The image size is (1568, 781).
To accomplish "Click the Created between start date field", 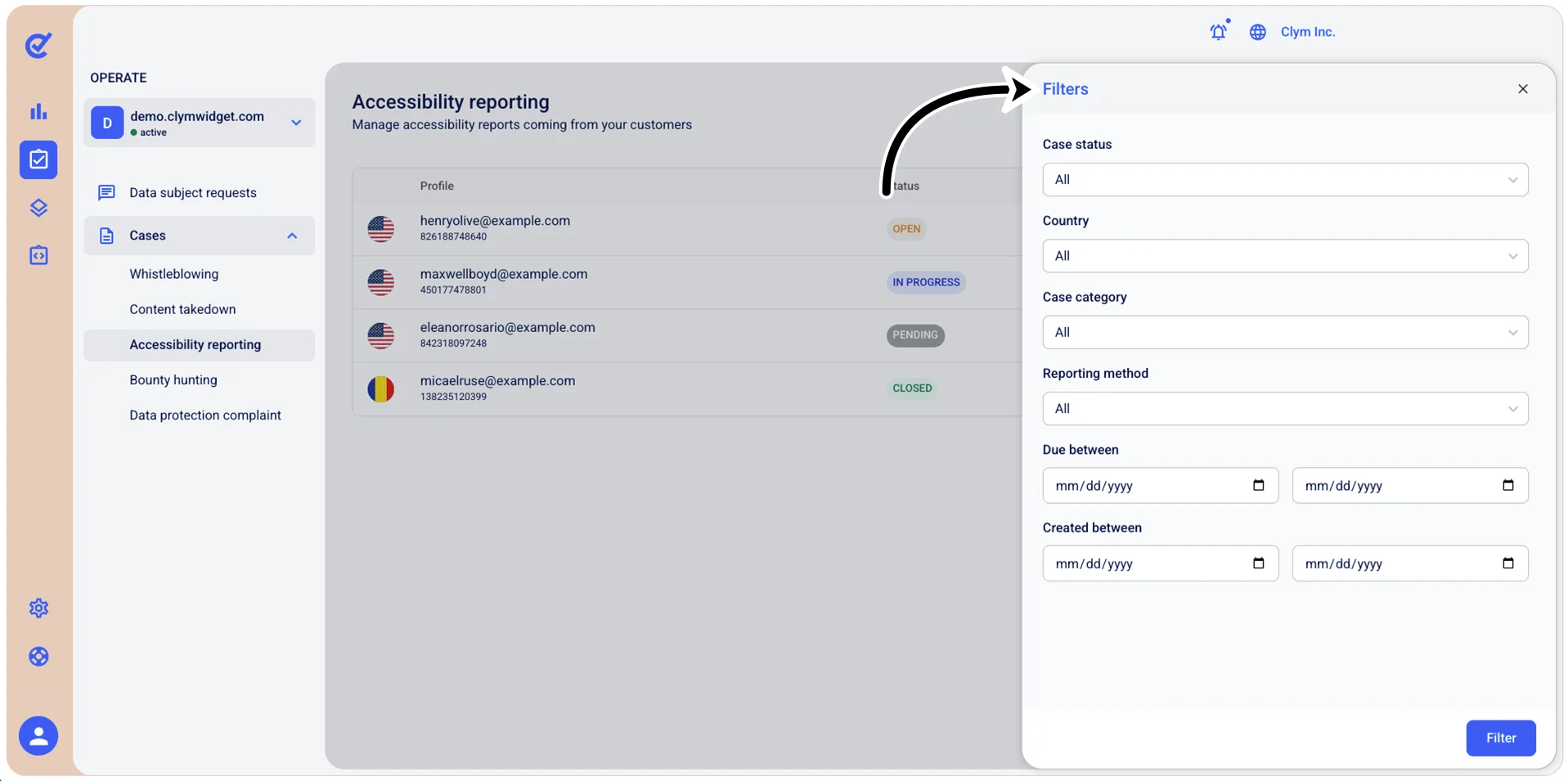I will (x=1160, y=563).
